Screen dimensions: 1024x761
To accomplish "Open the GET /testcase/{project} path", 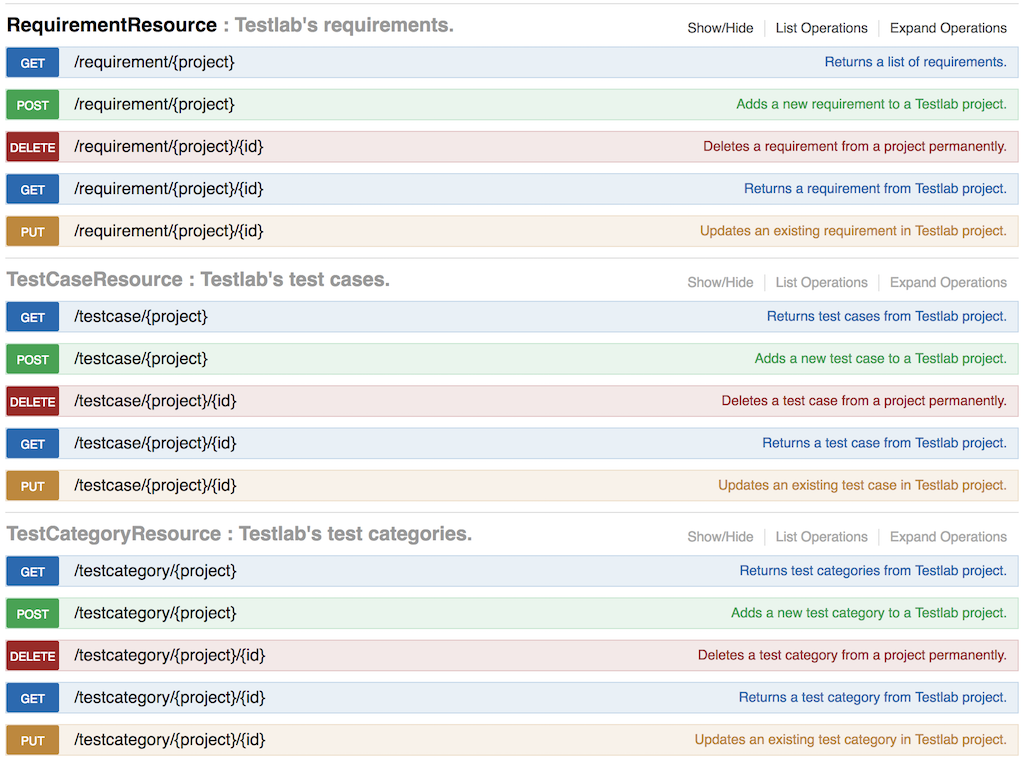I will pos(140,317).
